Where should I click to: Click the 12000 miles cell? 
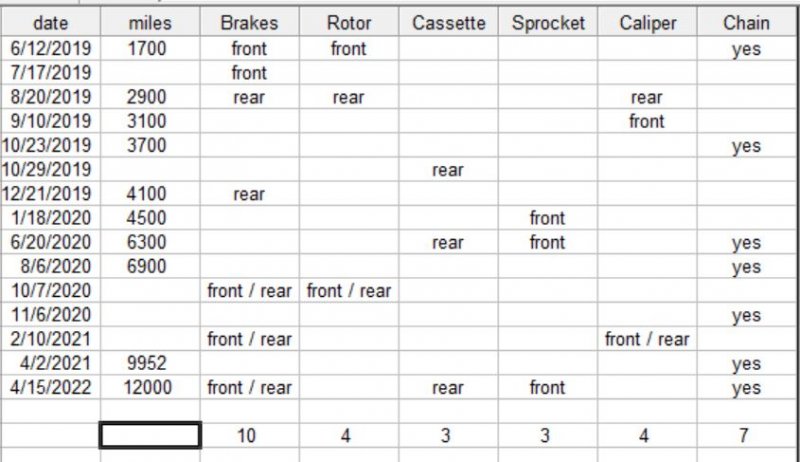150,388
